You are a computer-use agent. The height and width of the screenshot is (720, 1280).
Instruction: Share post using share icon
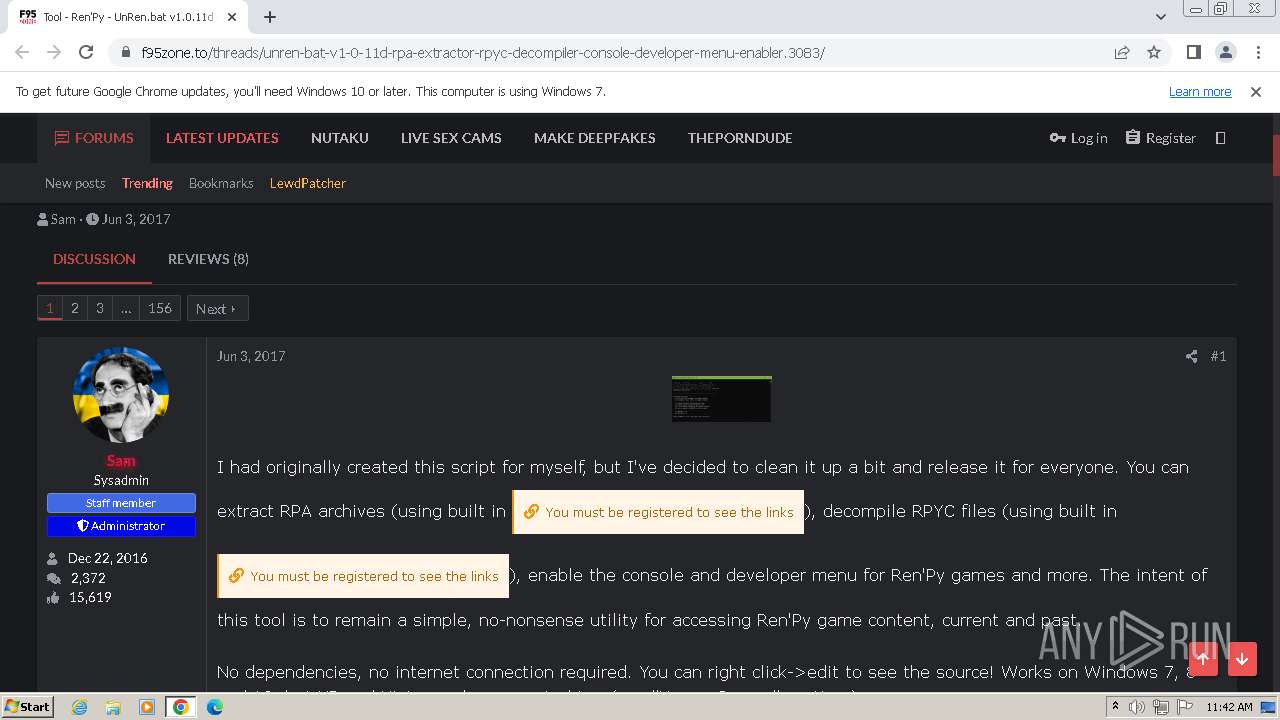(x=1191, y=356)
